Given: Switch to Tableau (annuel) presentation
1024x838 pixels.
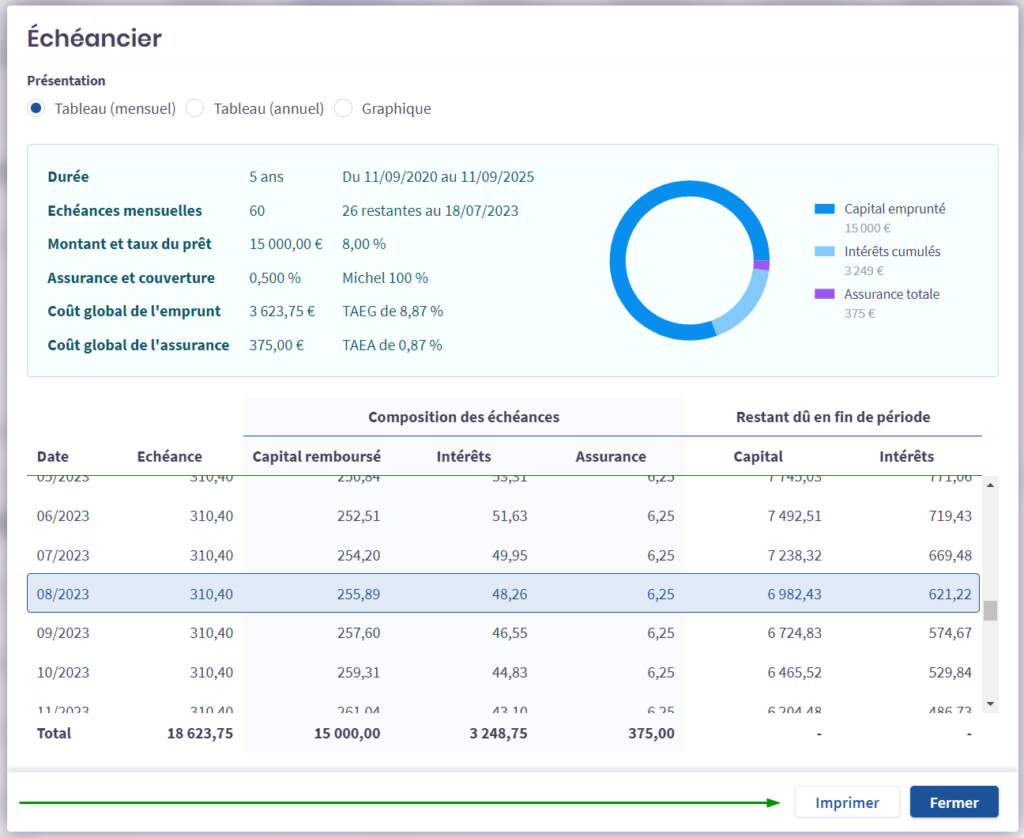Looking at the screenshot, I should pyautogui.click(x=196, y=108).
